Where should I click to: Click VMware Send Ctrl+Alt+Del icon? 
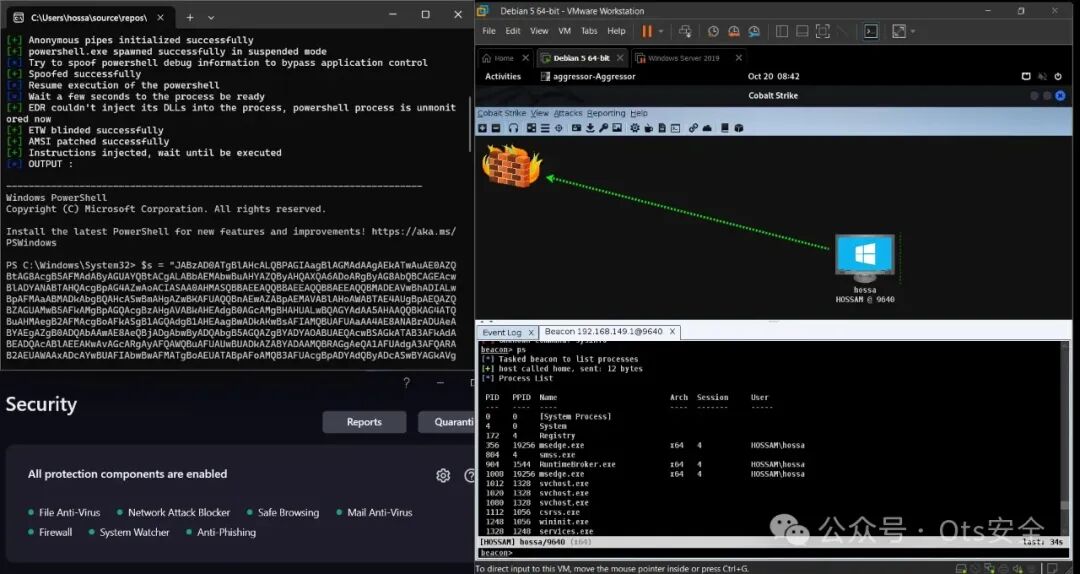(685, 31)
